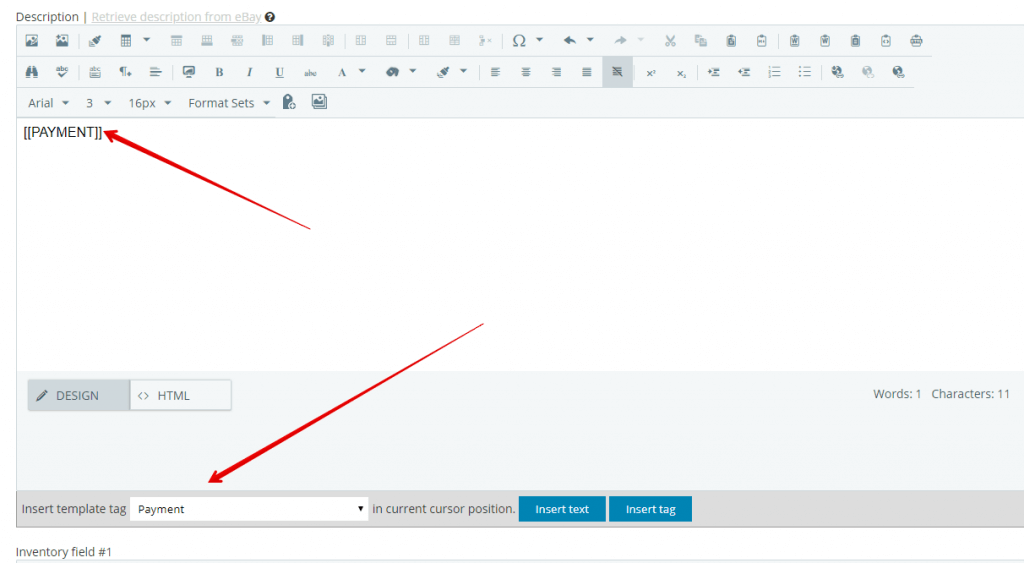Click the Paste Plain Text icon
The width and height of the screenshot is (1024, 563).
[761, 40]
